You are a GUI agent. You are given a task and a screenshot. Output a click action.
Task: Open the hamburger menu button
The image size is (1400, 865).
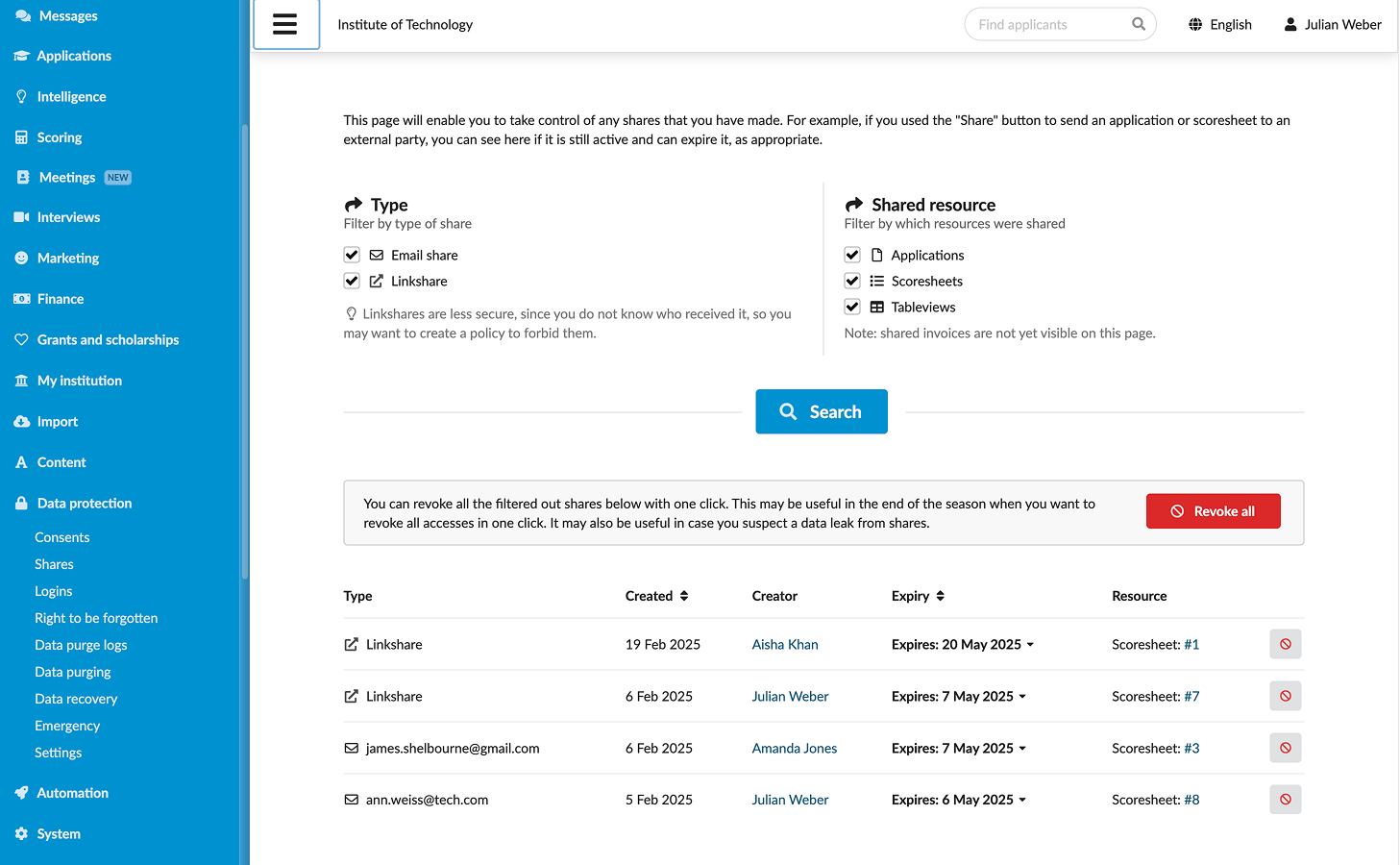(285, 25)
